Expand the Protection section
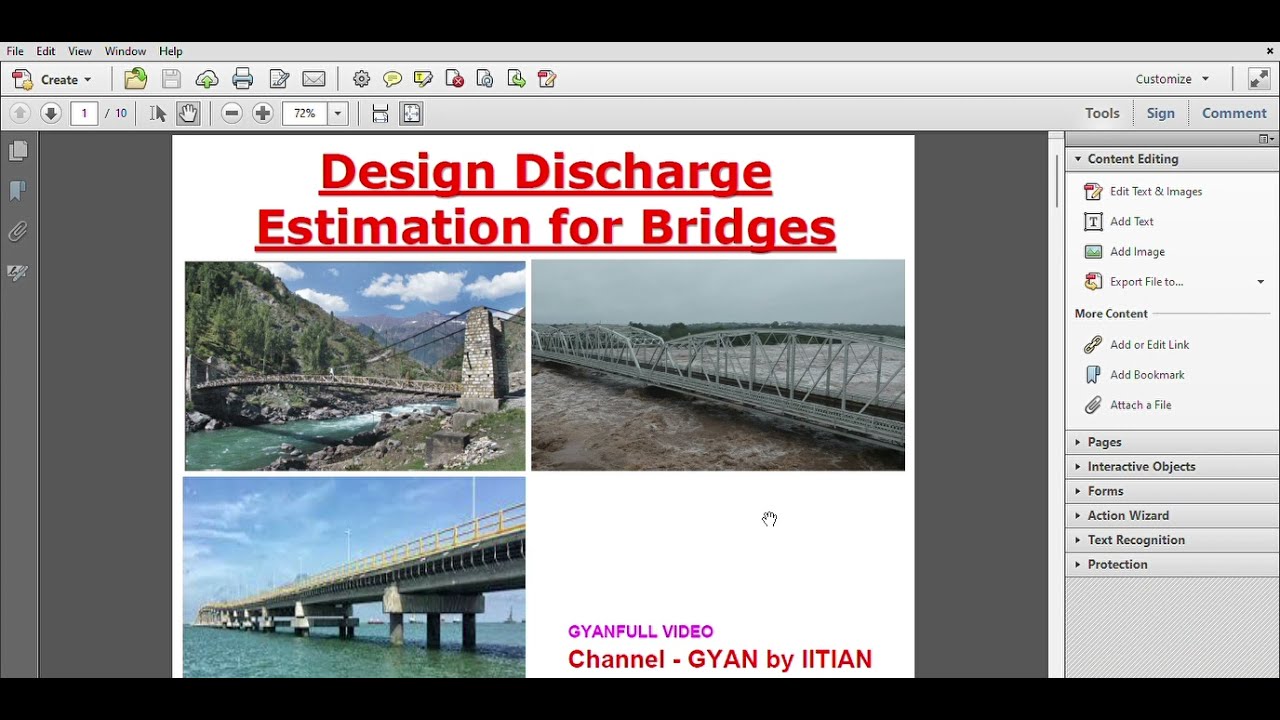Viewport: 1280px width, 720px height. coord(1172,564)
